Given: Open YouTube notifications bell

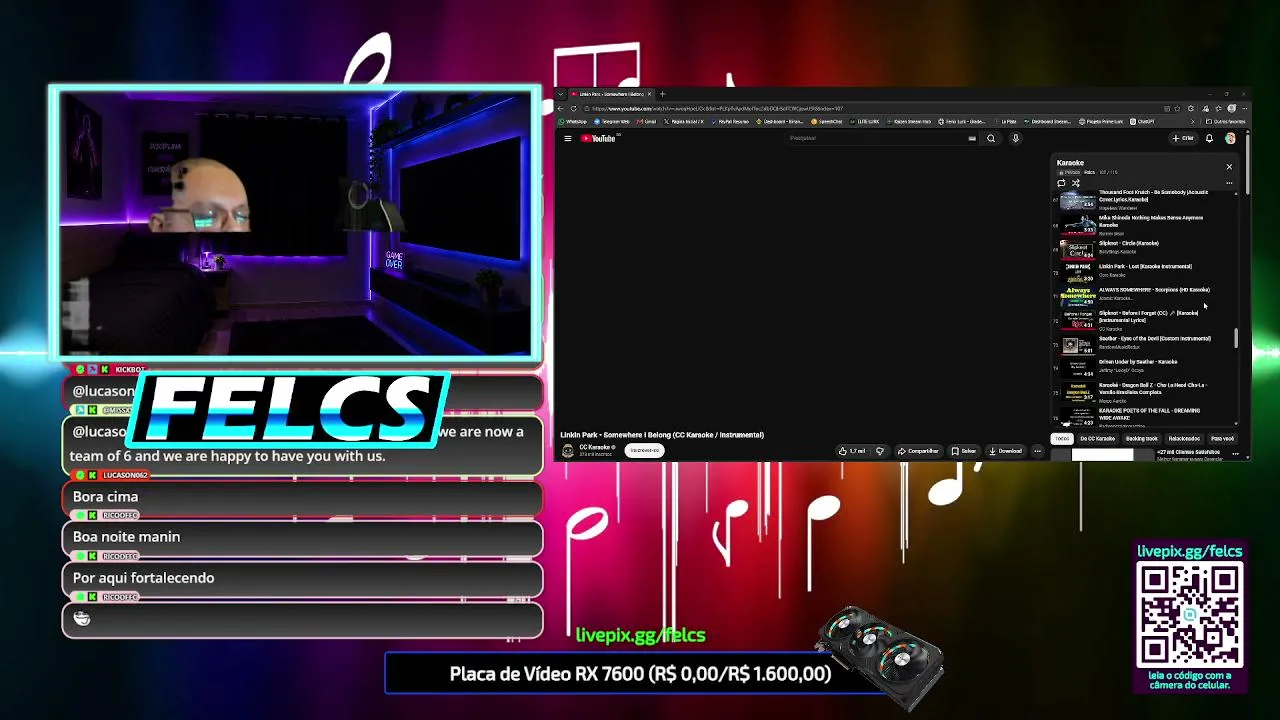Looking at the screenshot, I should click(1209, 138).
